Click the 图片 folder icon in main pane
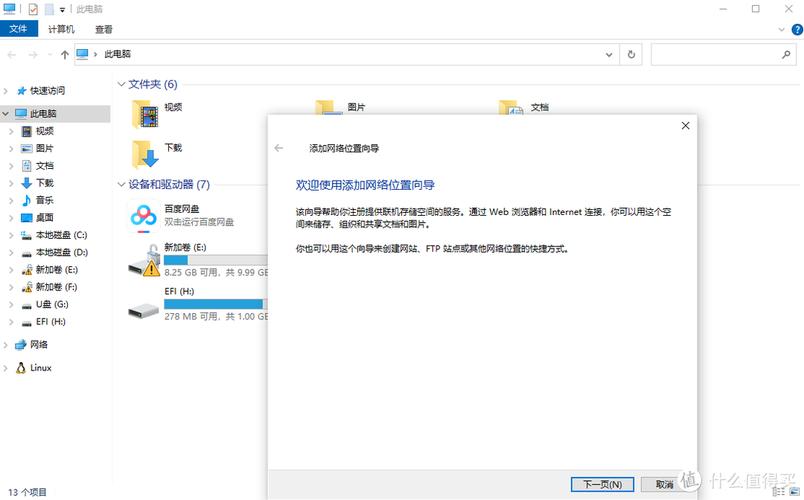This screenshot has height=500, width=804. click(328, 108)
